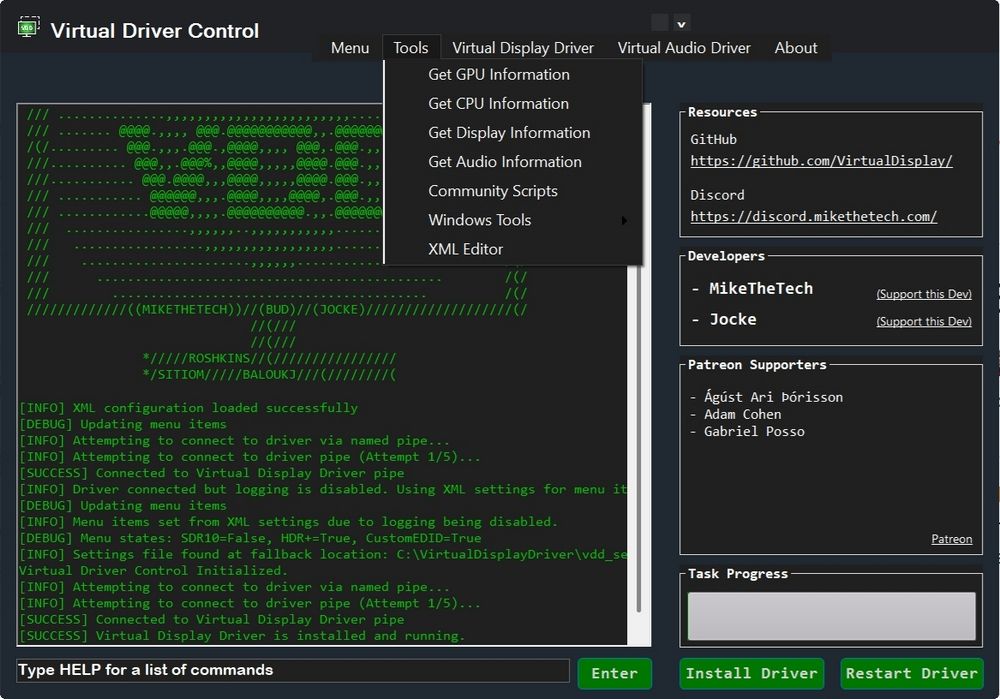Select Get CPU Information

(x=497, y=103)
